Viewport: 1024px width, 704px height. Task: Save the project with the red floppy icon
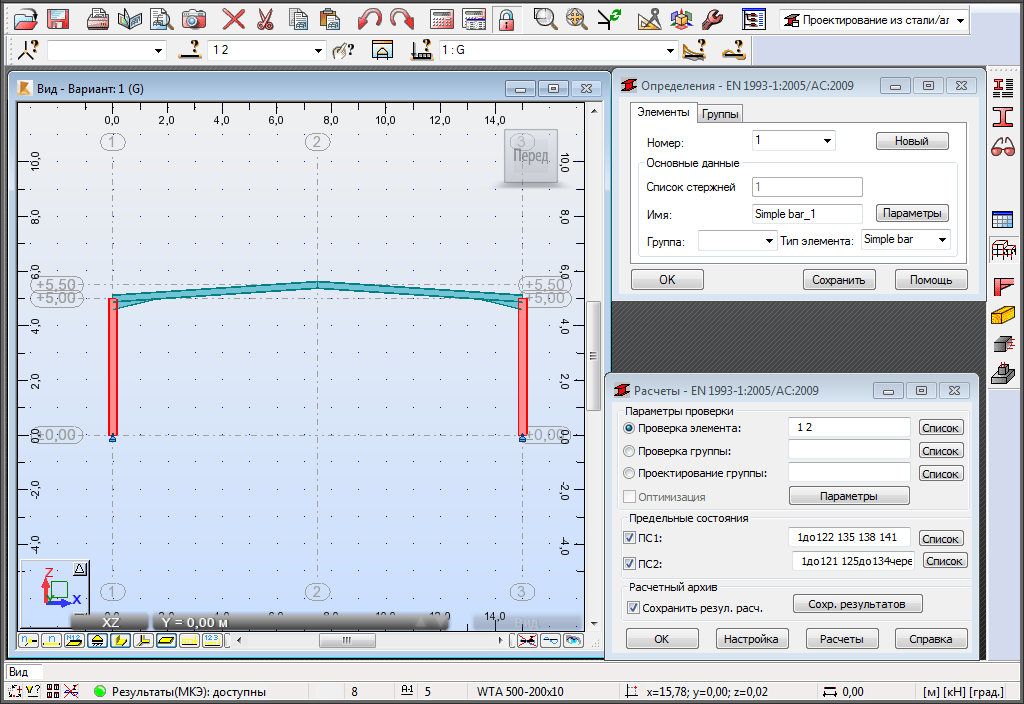pyautogui.click(x=58, y=19)
